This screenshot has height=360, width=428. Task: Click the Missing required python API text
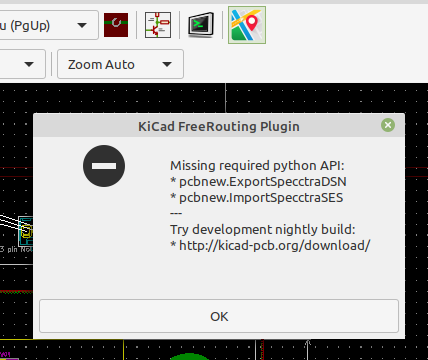tap(257, 166)
